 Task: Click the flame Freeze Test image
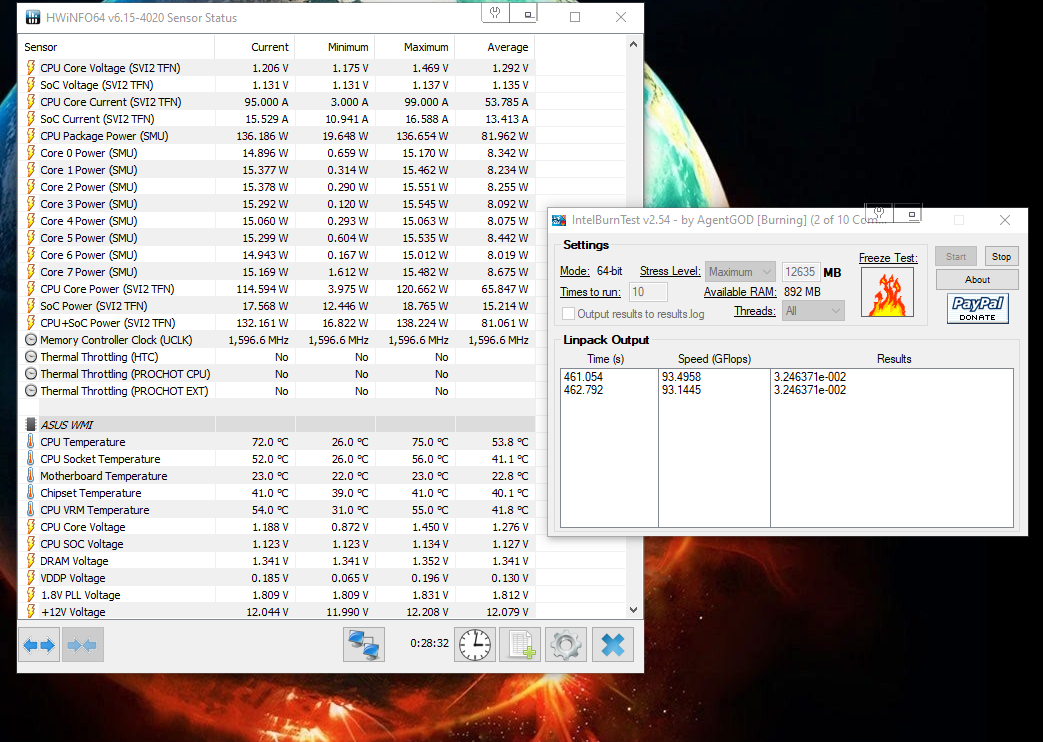[888, 294]
